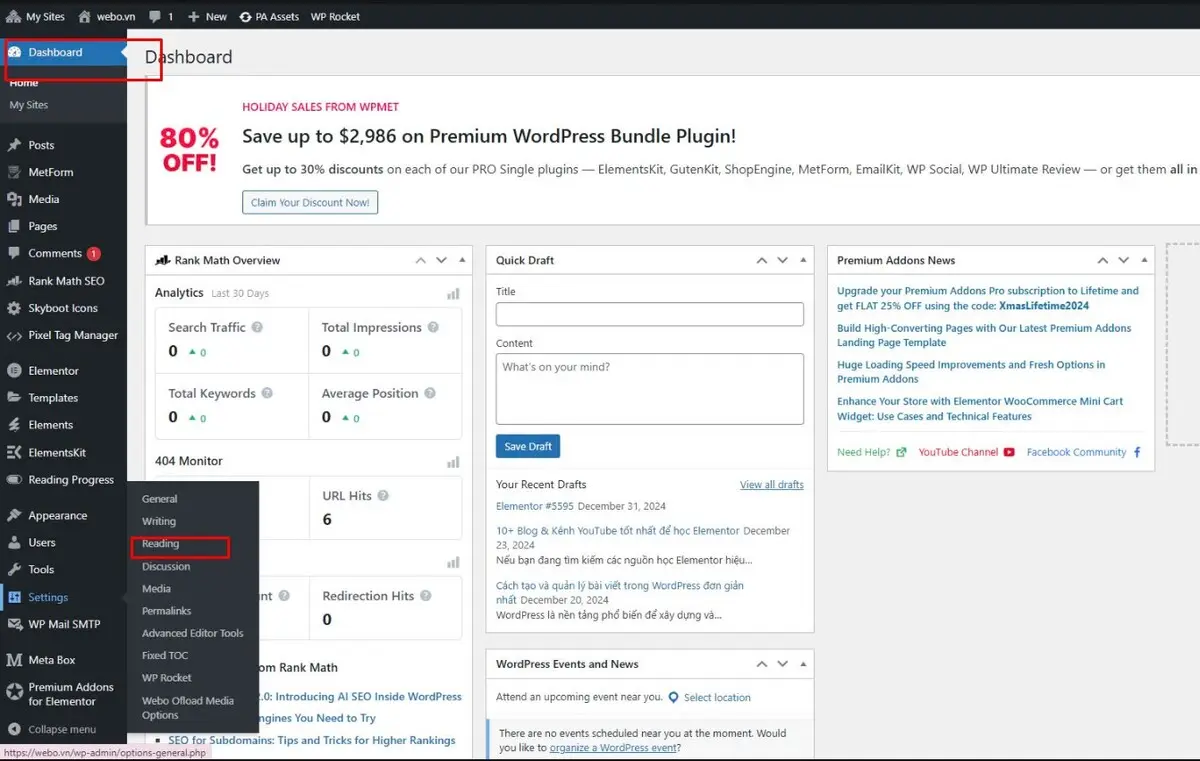Click help icon next to Search Traffic
Viewport: 1200px width, 761px height.
(257, 327)
